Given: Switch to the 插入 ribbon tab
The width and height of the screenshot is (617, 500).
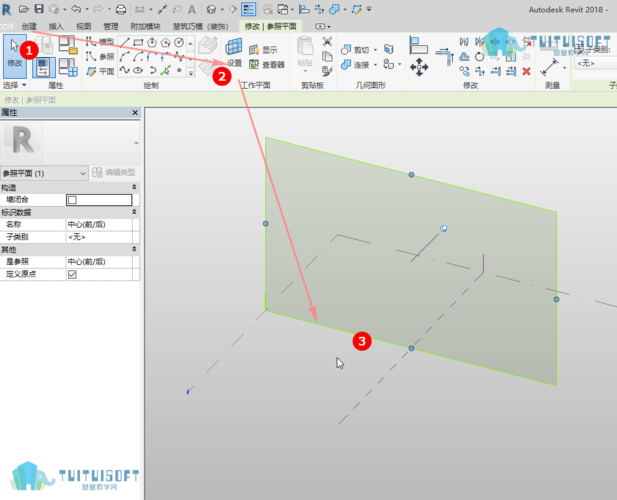Looking at the screenshot, I should (56, 25).
